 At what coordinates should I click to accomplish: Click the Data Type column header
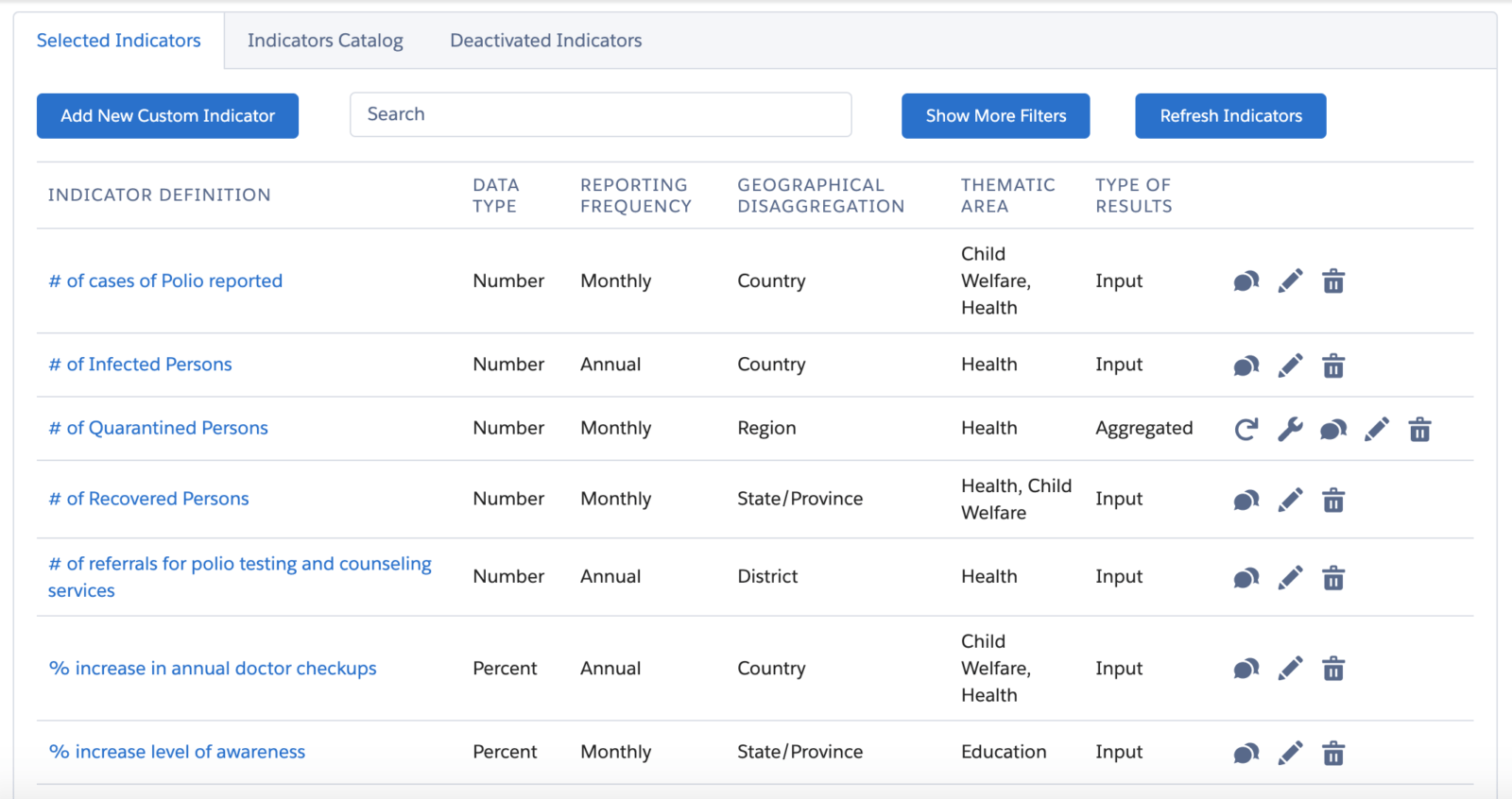pos(496,195)
